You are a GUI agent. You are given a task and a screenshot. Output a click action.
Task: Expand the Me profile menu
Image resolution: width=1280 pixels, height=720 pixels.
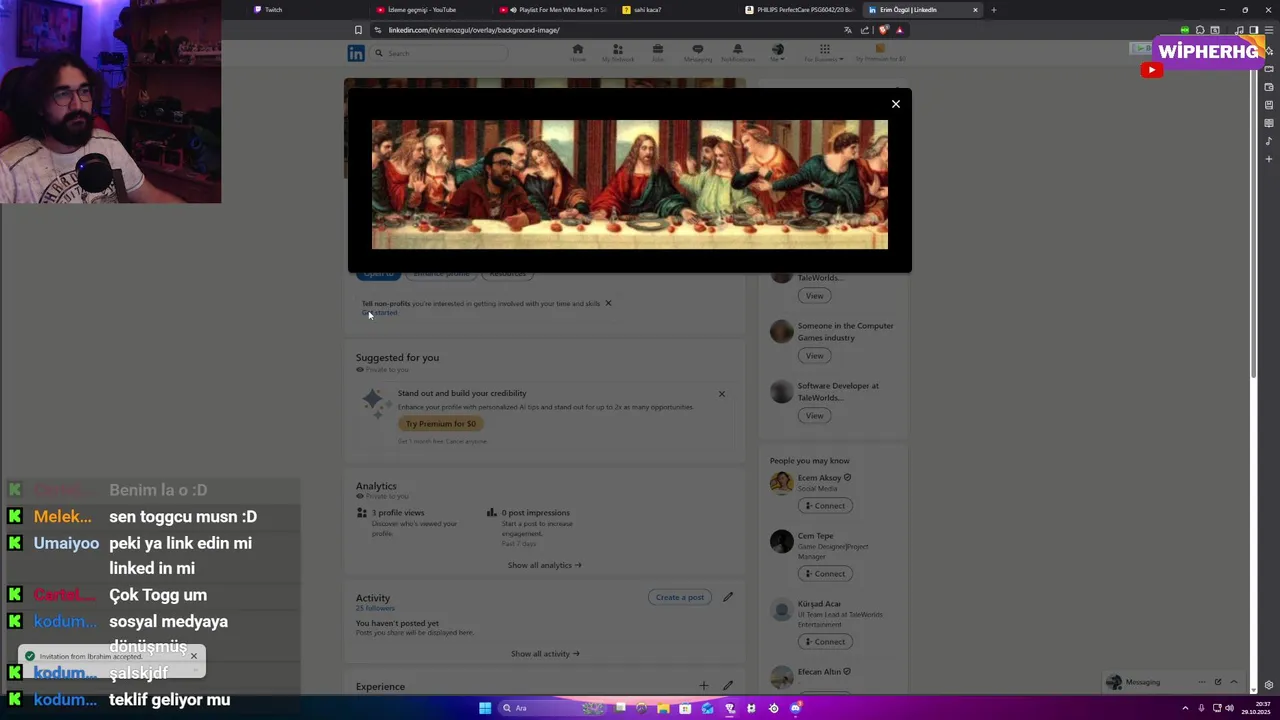click(x=778, y=53)
